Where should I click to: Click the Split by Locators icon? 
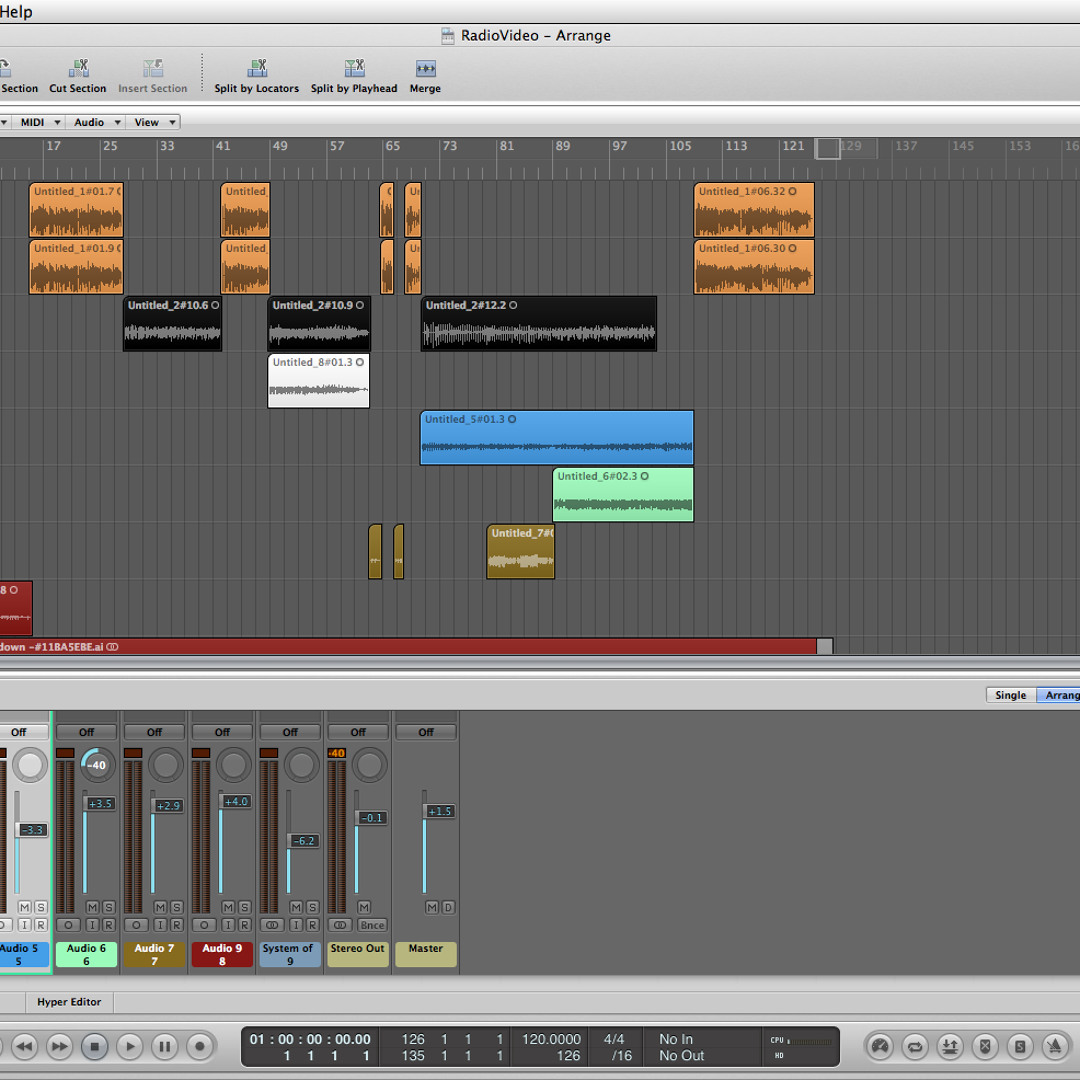(257, 68)
